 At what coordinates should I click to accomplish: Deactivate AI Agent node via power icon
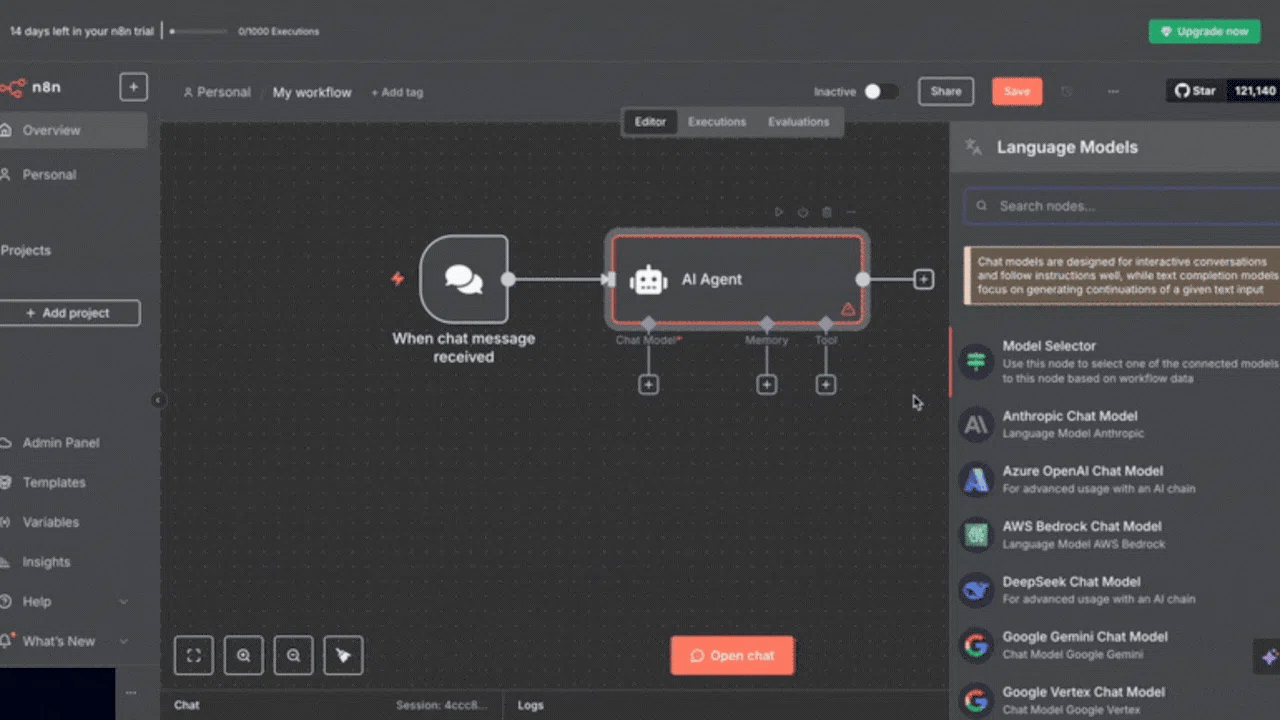(x=803, y=212)
